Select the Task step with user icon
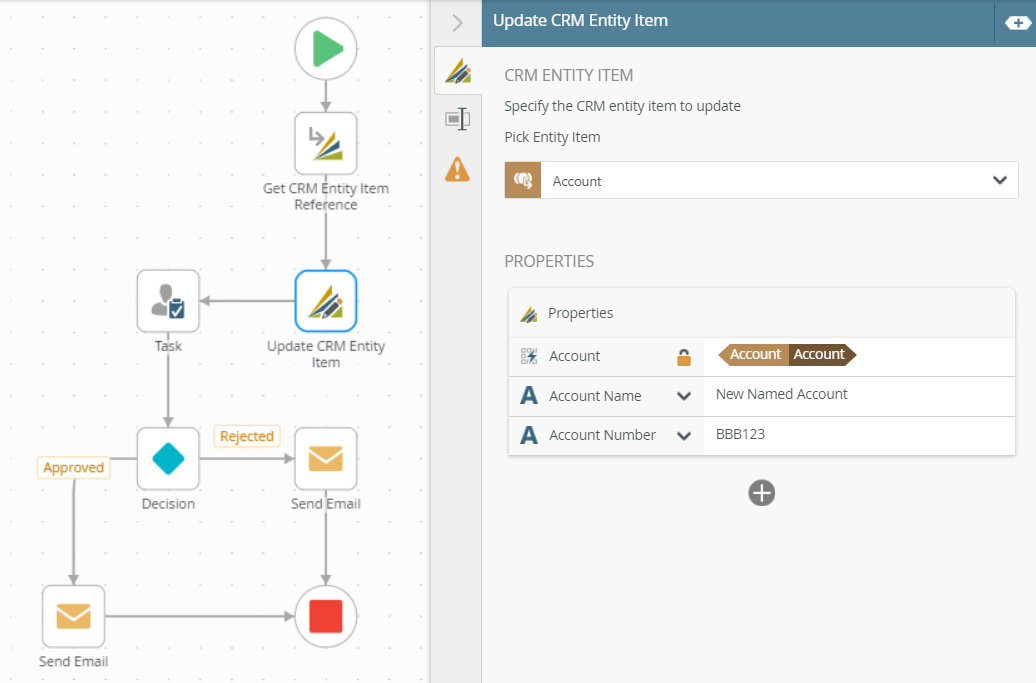 (x=168, y=301)
